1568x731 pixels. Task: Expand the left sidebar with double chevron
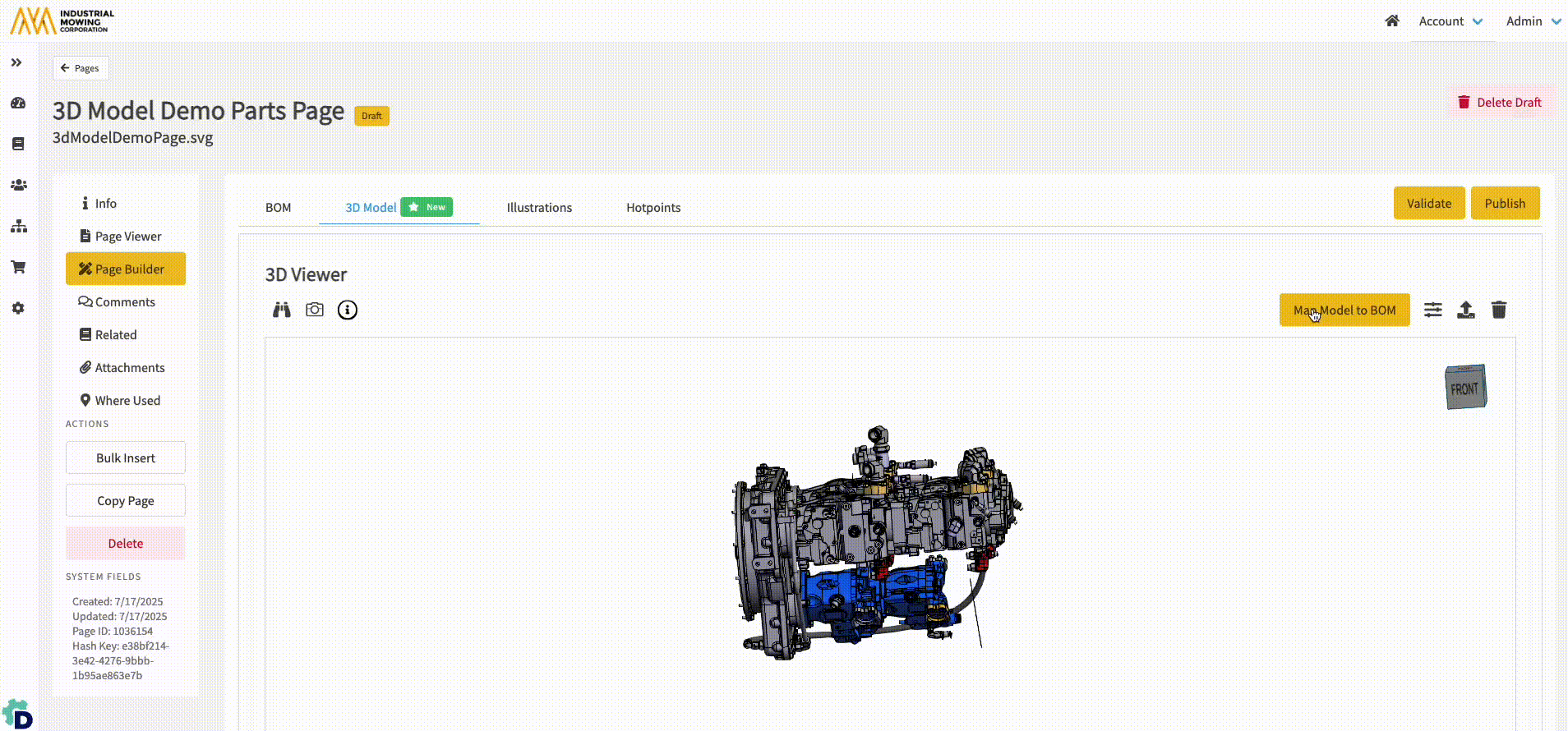16,62
